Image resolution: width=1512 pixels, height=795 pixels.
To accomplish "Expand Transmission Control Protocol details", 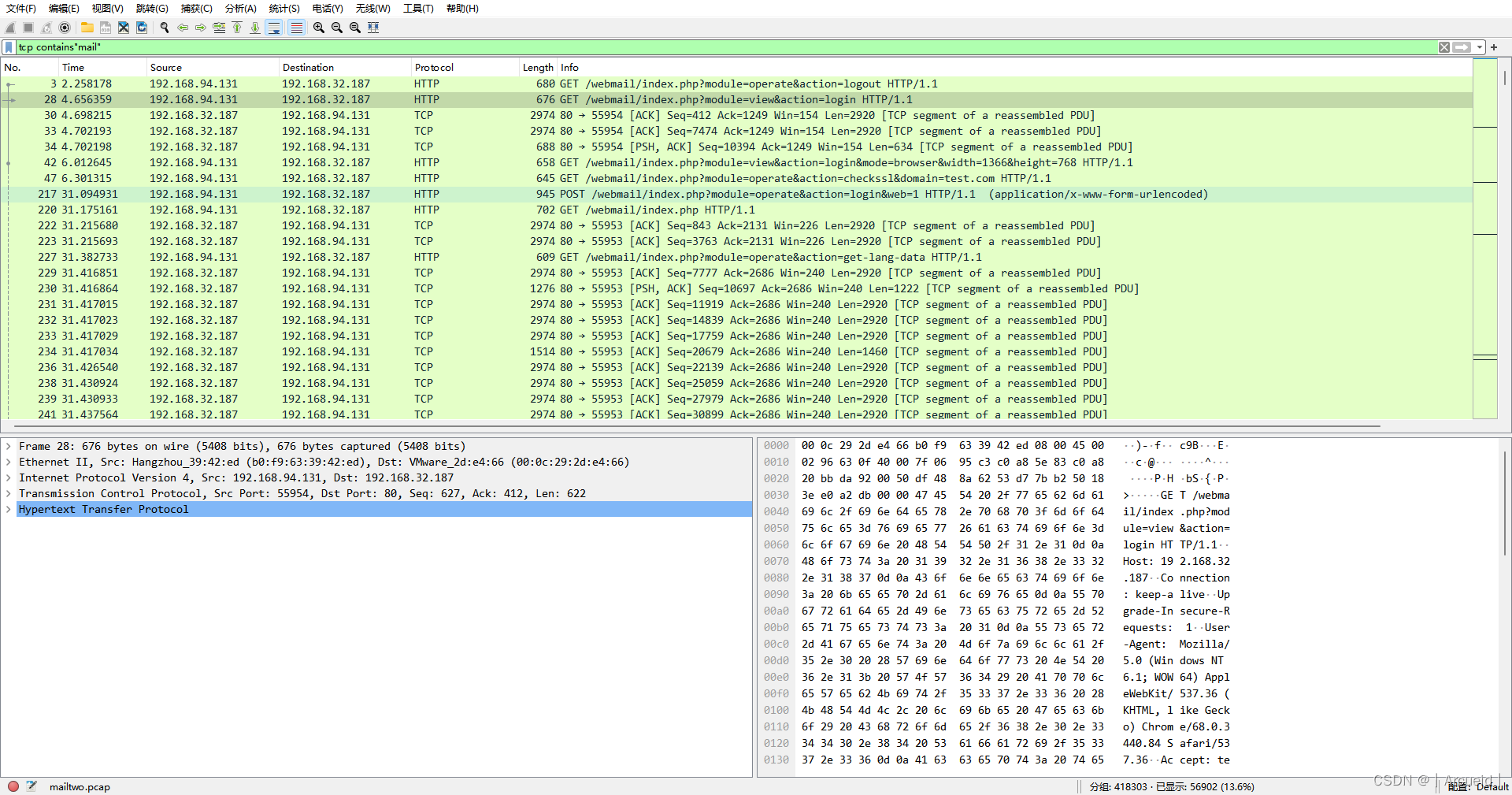I will [x=9, y=494].
